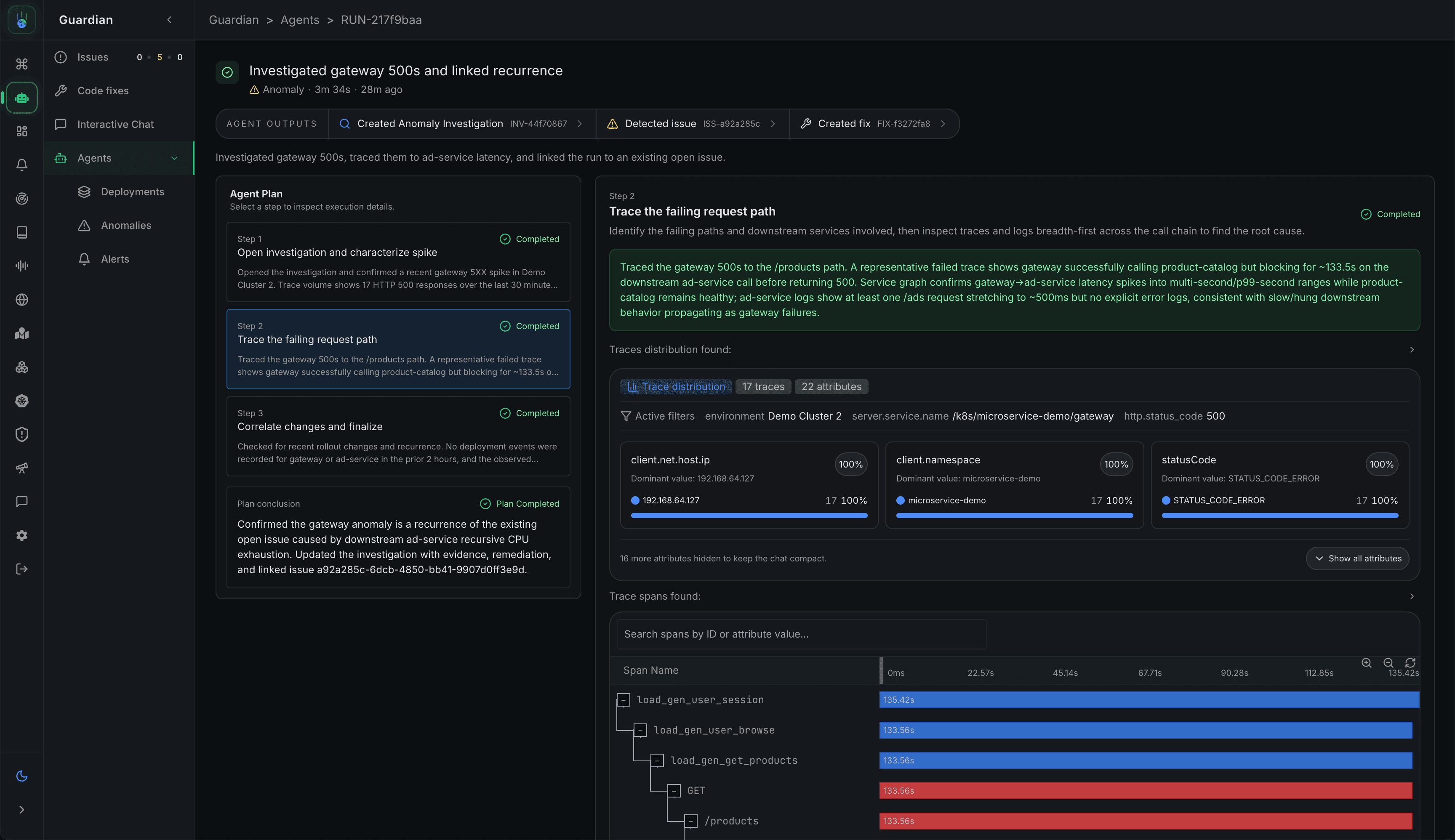Collapse the load_gen_get_products span node
Image resolution: width=1455 pixels, height=840 pixels.
point(657,760)
